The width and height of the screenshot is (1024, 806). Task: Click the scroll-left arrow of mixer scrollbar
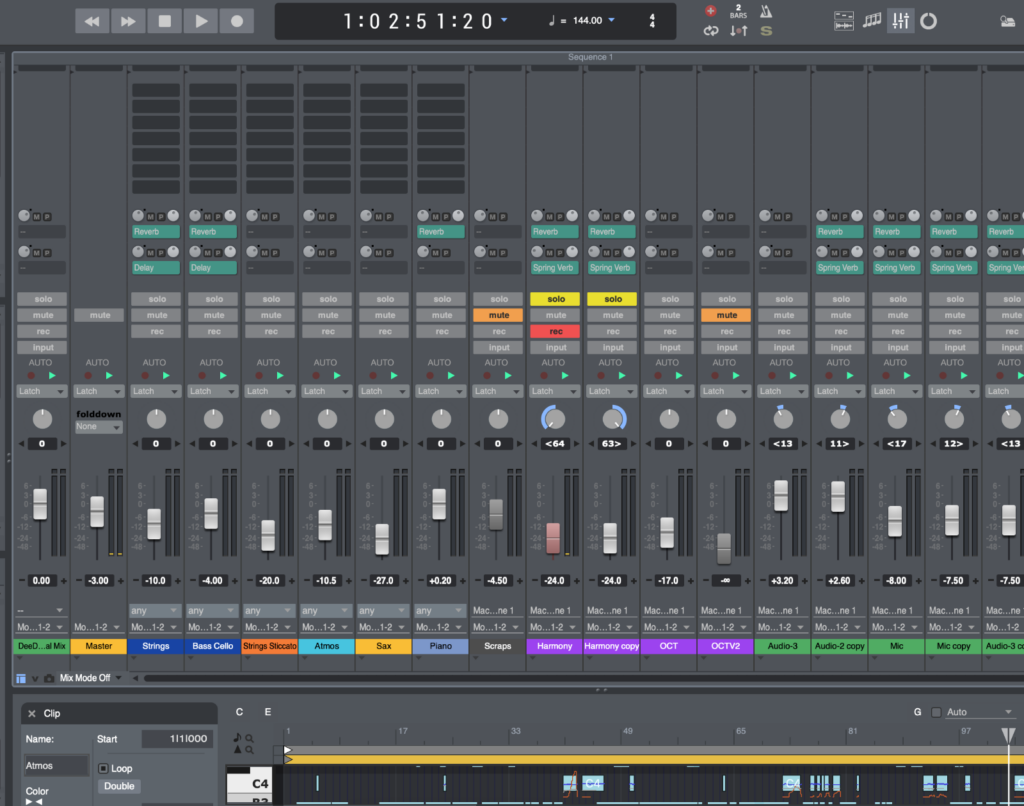(135, 679)
